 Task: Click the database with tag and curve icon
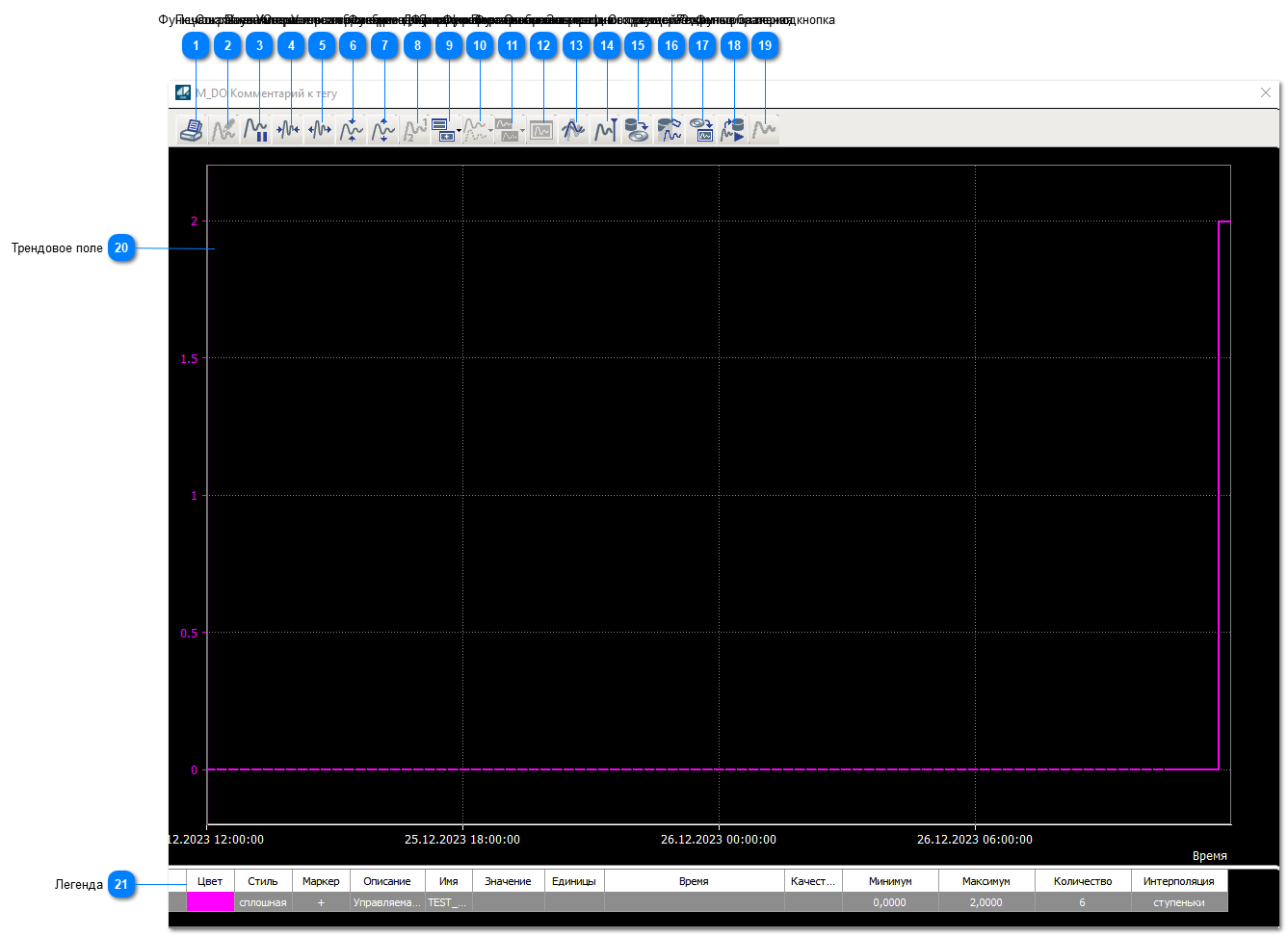[x=669, y=130]
